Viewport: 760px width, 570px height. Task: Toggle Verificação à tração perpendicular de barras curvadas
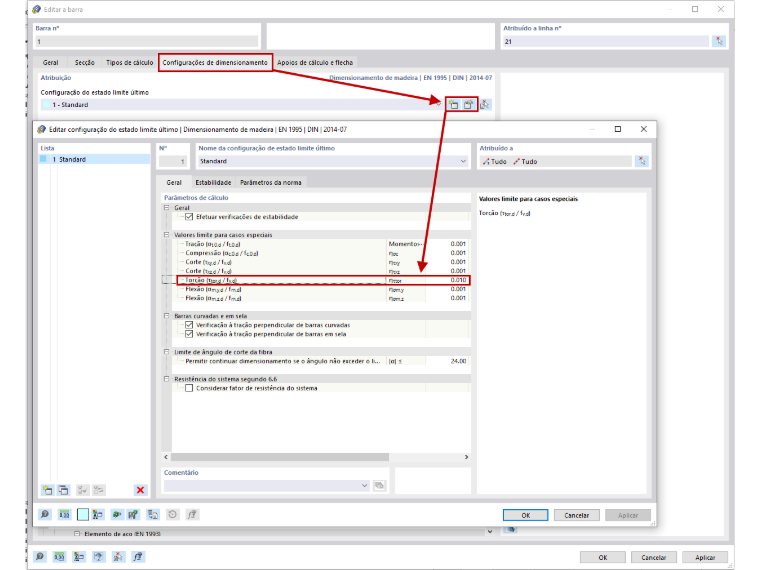[x=189, y=325]
